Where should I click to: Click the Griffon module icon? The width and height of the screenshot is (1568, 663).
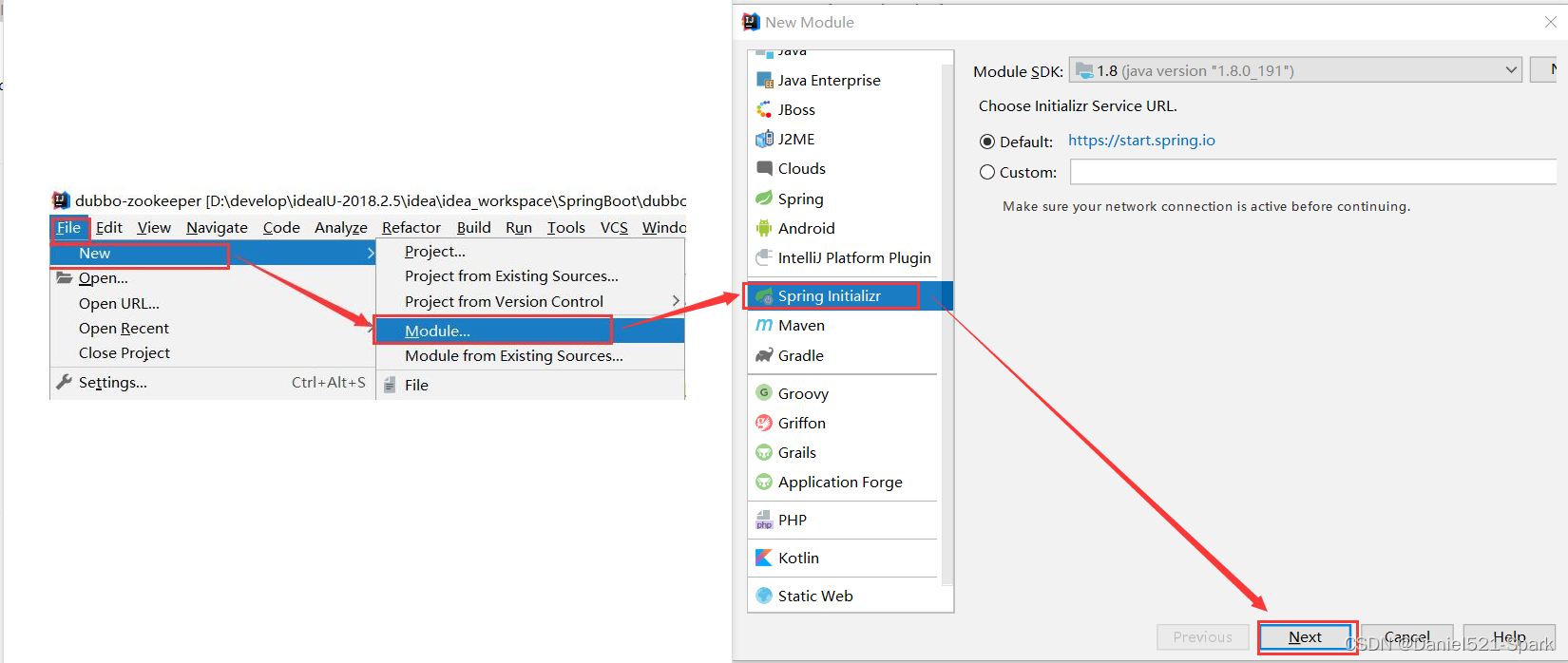(764, 423)
